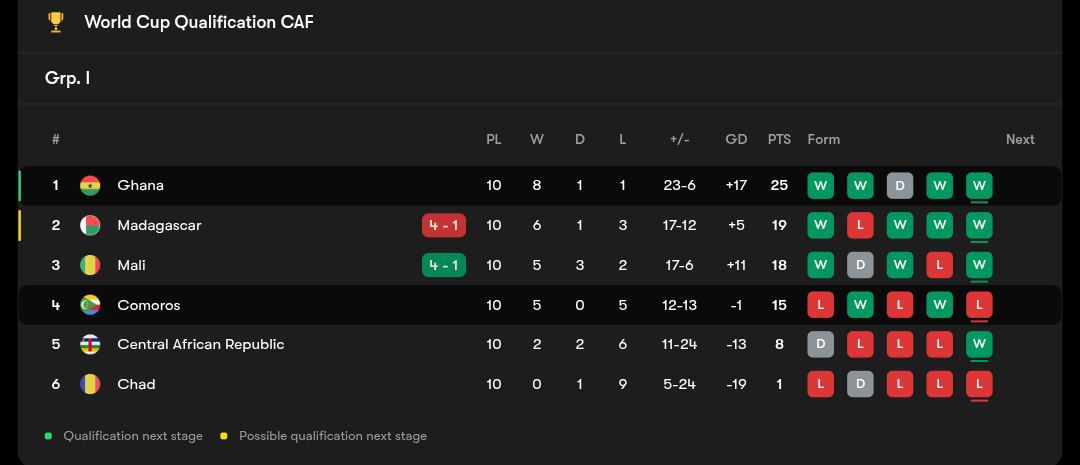Sort the table by GD column header
This screenshot has width=1080, height=465.
click(x=736, y=139)
